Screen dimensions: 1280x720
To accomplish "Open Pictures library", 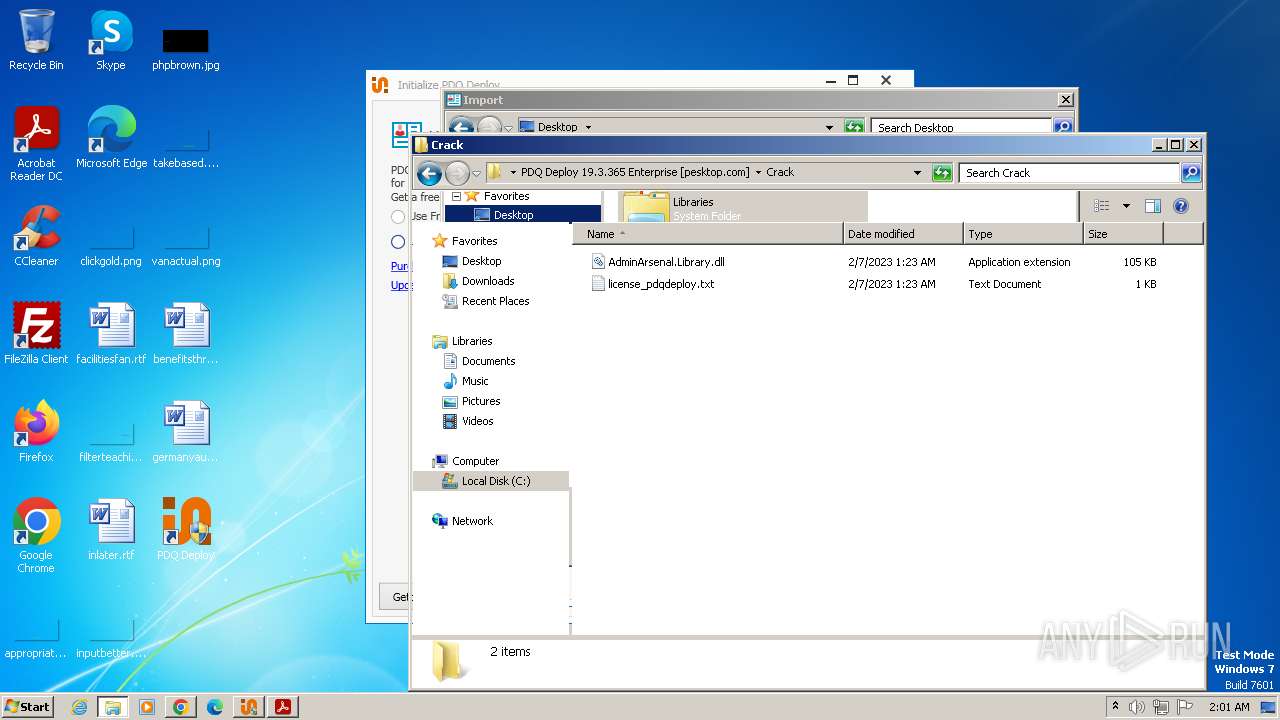I will click(481, 401).
